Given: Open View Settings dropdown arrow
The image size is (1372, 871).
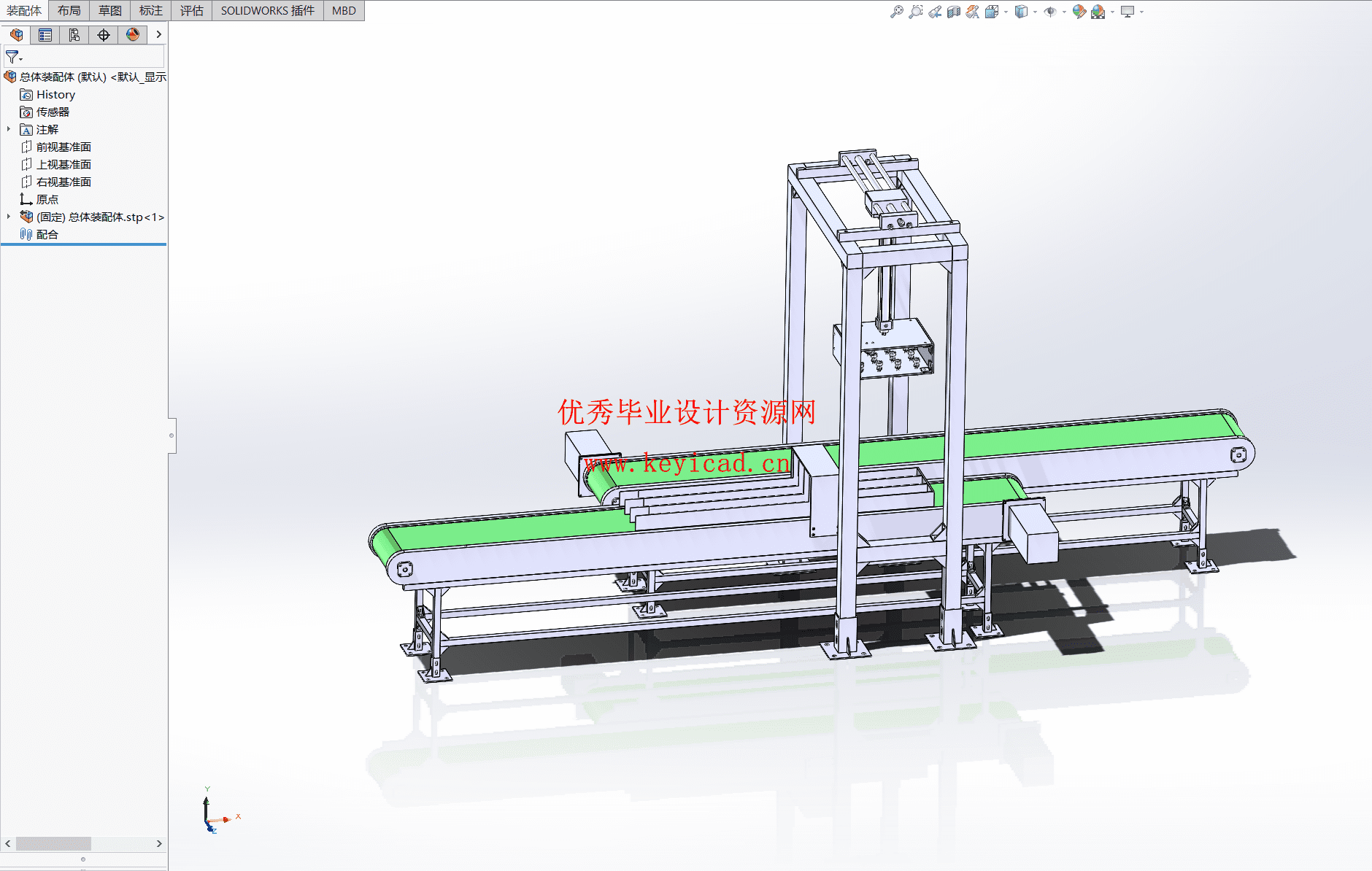Looking at the screenshot, I should pyautogui.click(x=1141, y=12).
